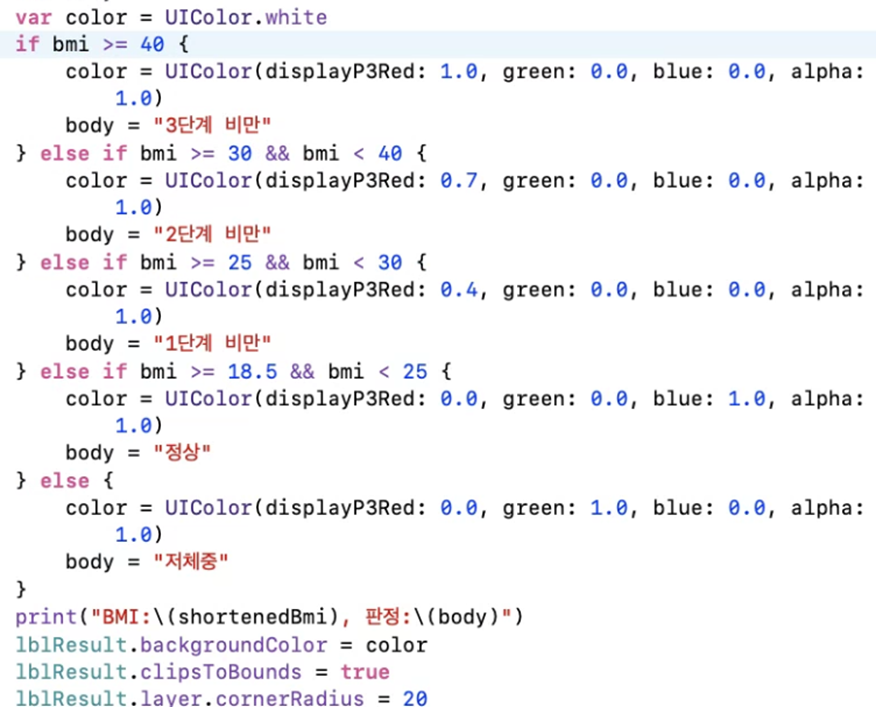Click the string "저체중"
Viewport: 876px width, 707px height.
[x=191, y=561]
